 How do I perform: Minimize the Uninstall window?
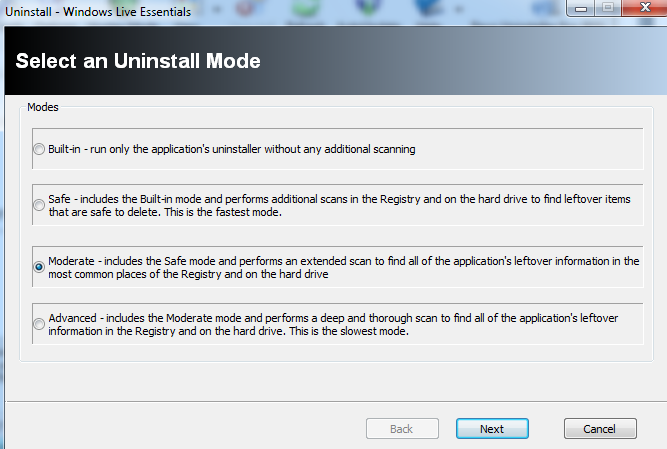pos(583,9)
